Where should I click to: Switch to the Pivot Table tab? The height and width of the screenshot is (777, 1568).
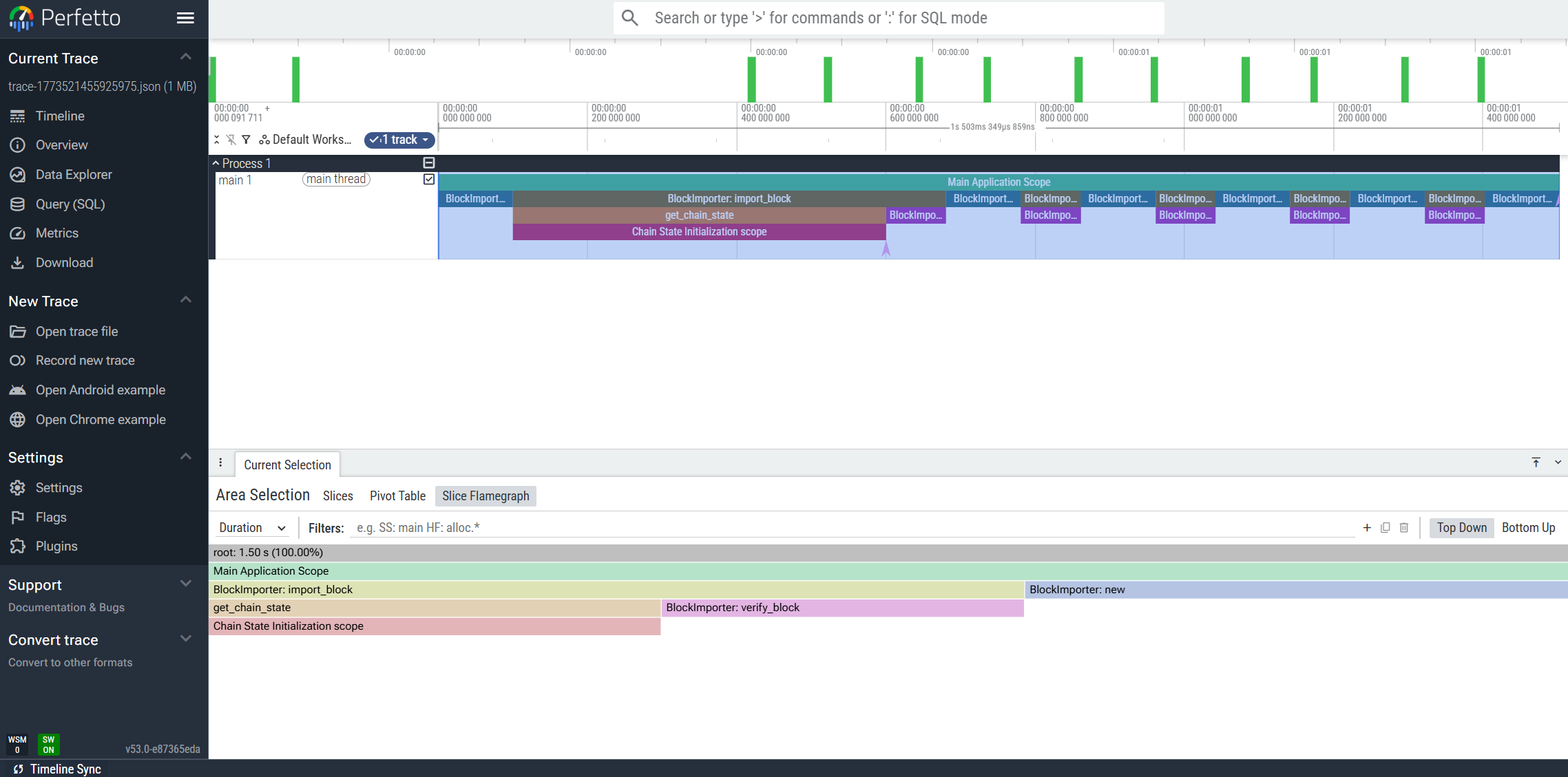397,496
